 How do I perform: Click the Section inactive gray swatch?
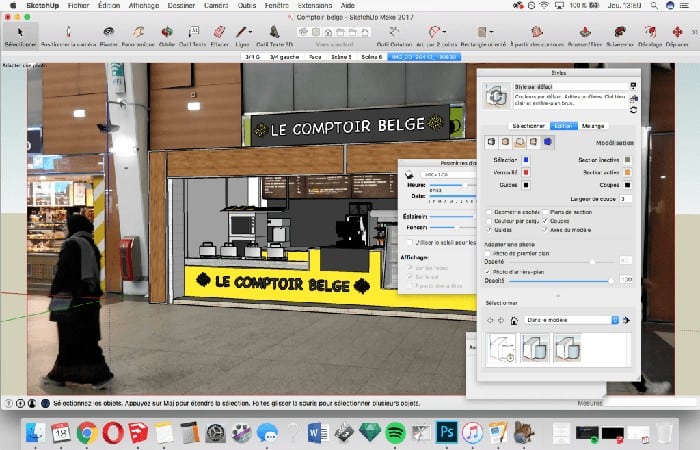(627, 160)
